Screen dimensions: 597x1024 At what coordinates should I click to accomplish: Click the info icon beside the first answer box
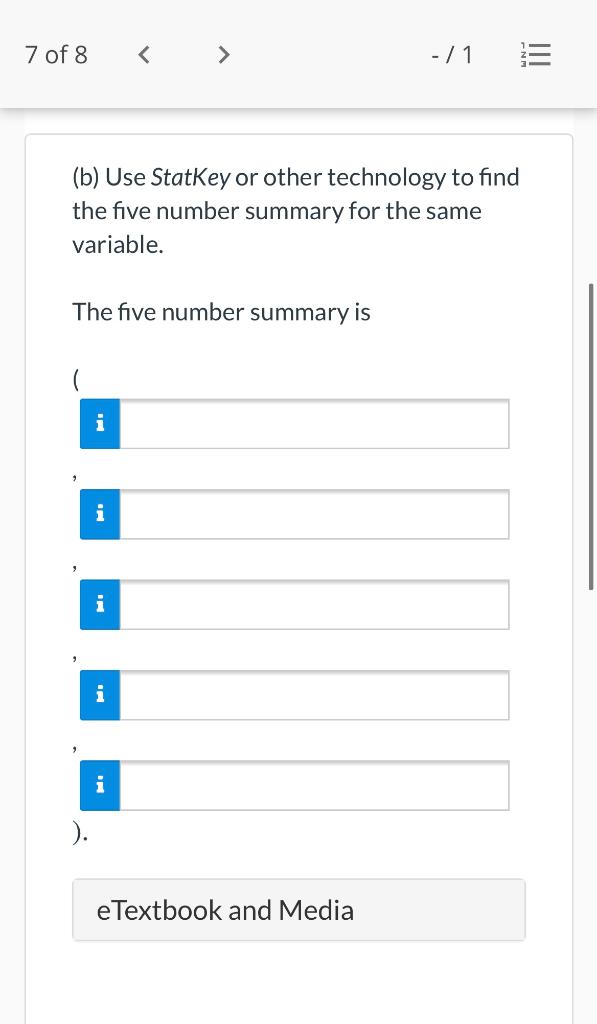99,423
